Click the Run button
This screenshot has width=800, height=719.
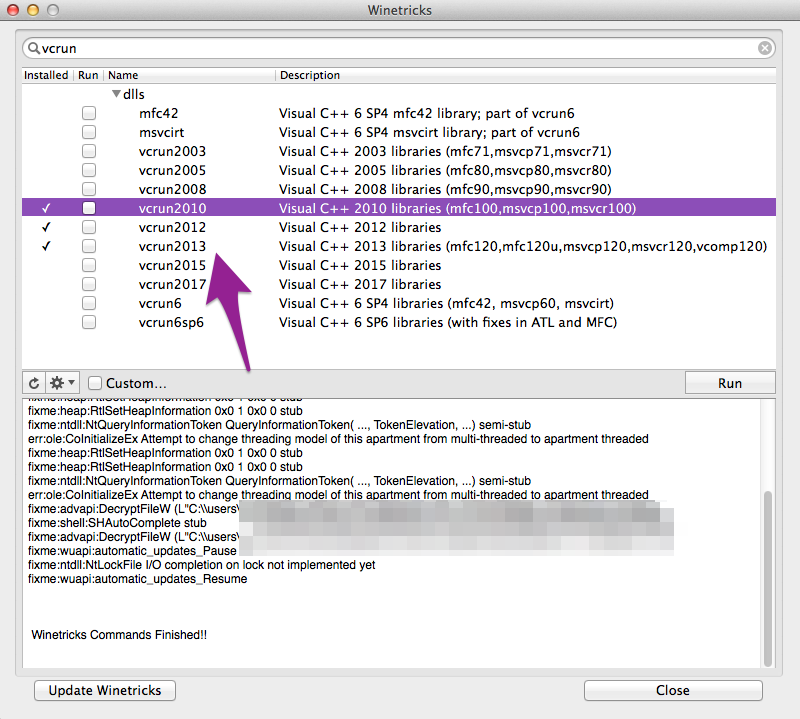730,383
